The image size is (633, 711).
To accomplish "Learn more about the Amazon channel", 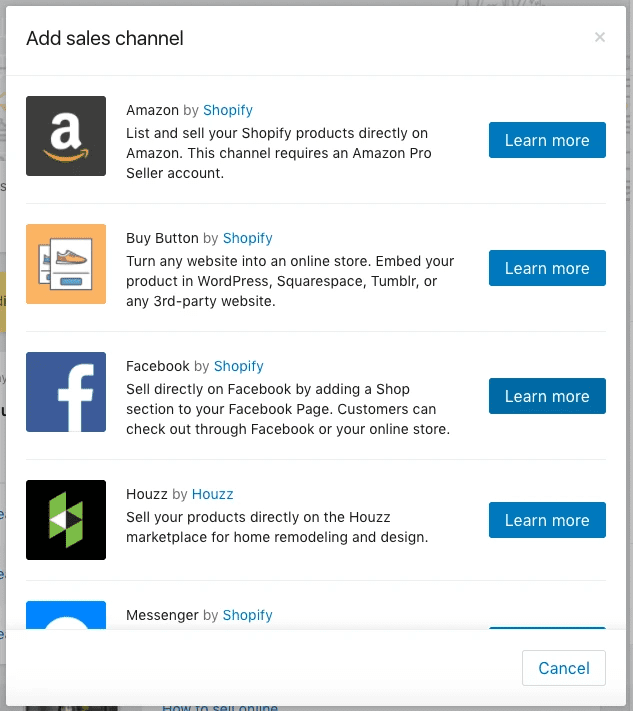I will pos(547,140).
